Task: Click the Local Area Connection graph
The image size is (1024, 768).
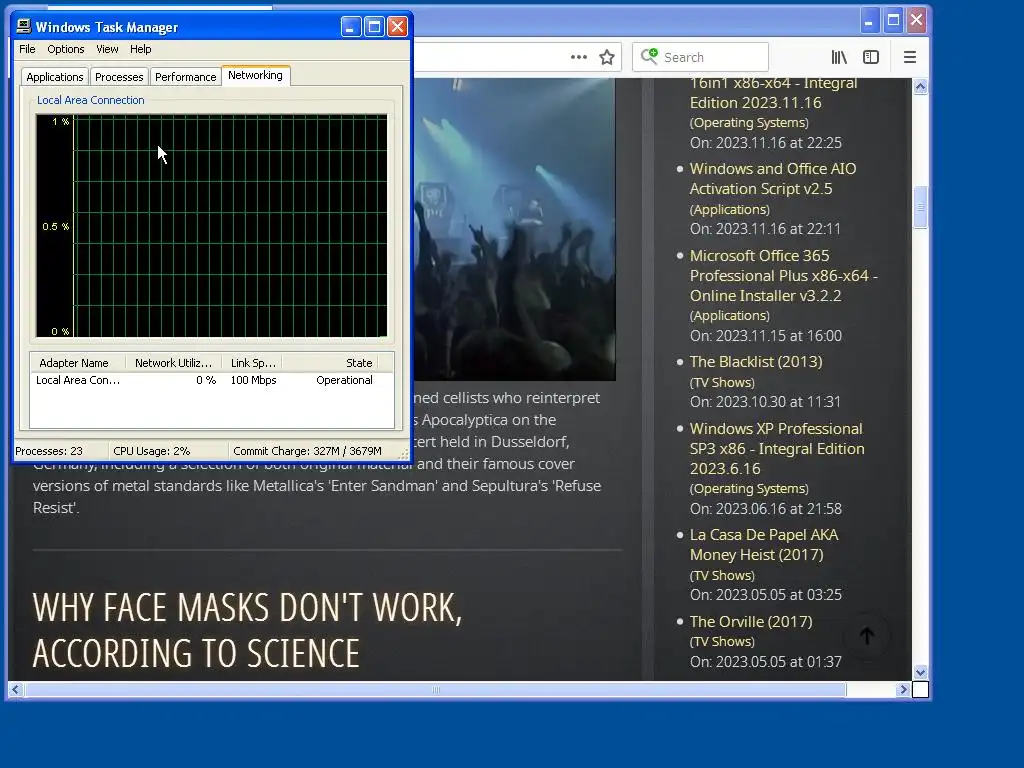Action: click(x=212, y=226)
